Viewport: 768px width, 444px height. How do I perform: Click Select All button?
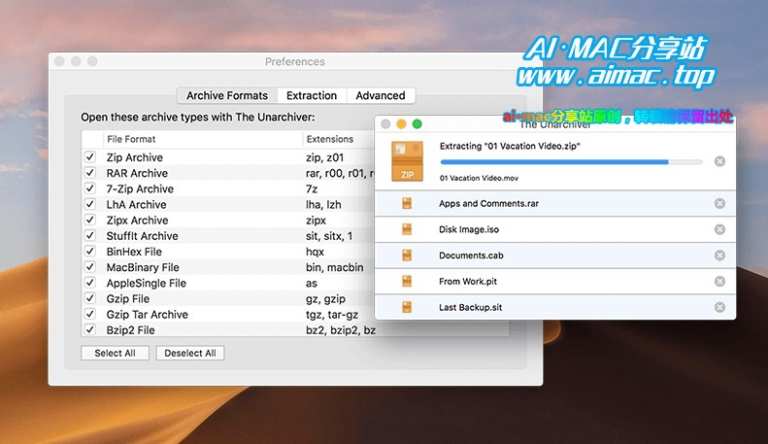pyautogui.click(x=115, y=353)
